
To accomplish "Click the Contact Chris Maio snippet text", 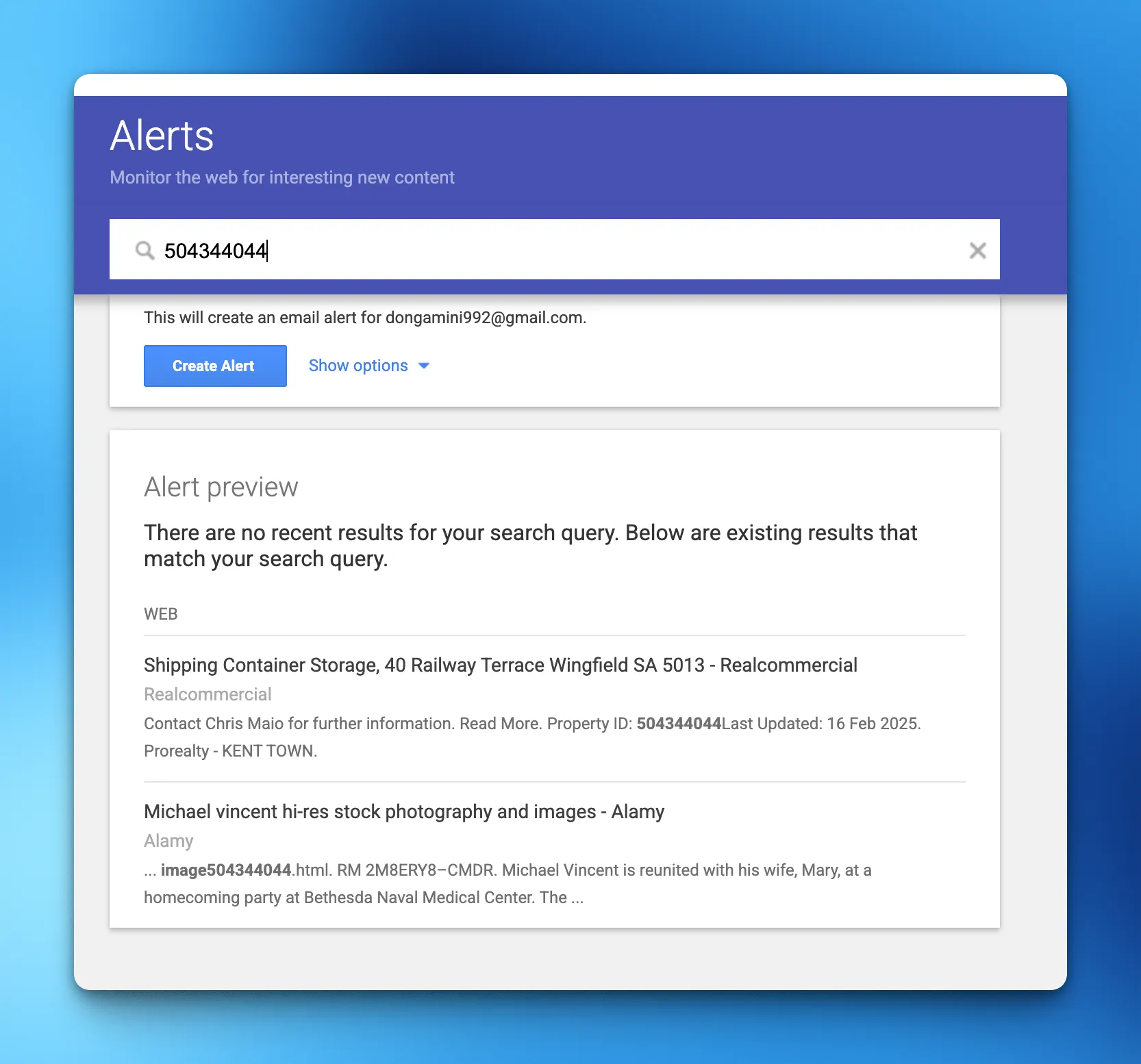I will click(x=299, y=724).
